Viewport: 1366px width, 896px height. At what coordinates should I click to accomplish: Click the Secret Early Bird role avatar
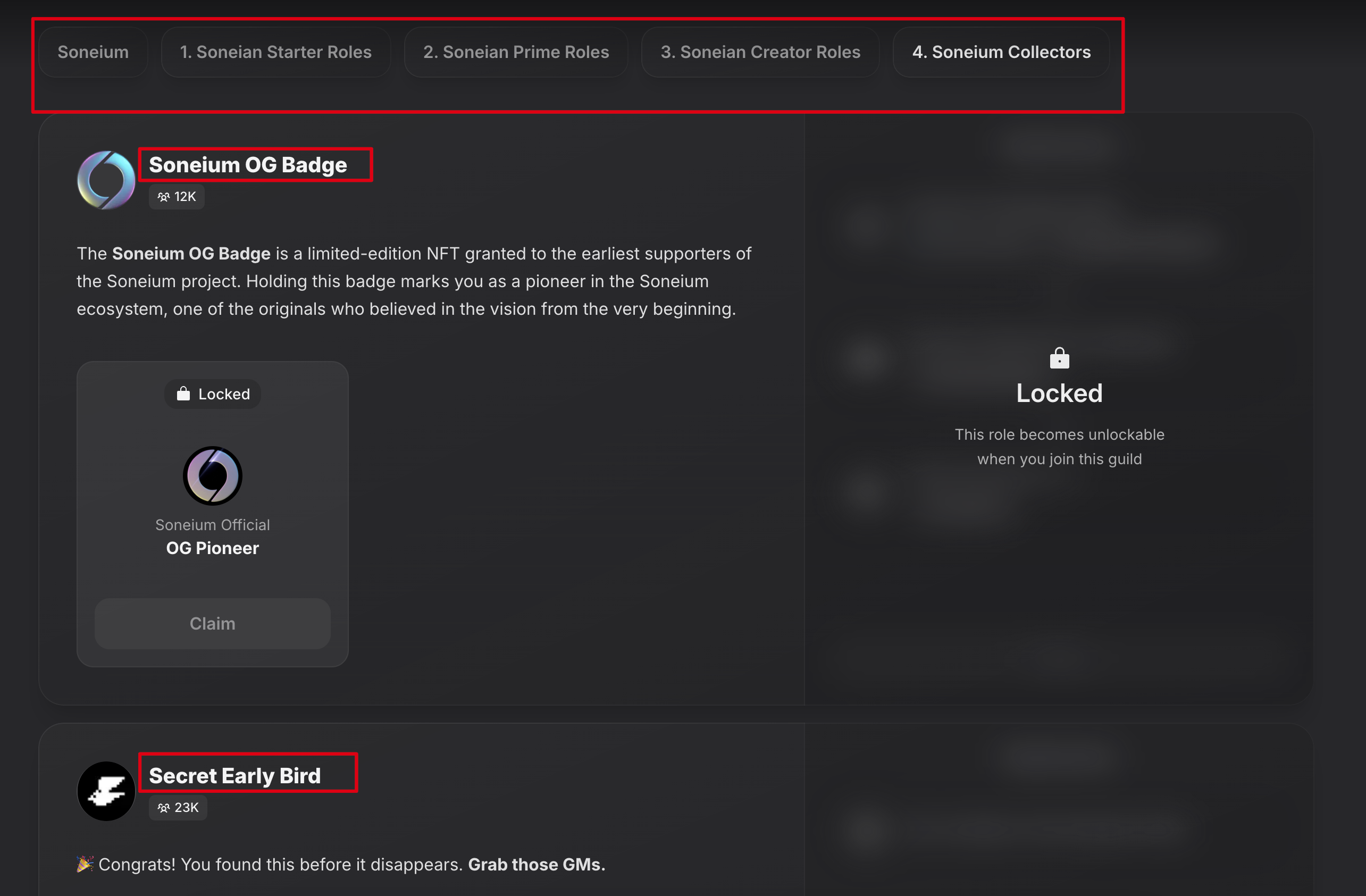(x=106, y=791)
